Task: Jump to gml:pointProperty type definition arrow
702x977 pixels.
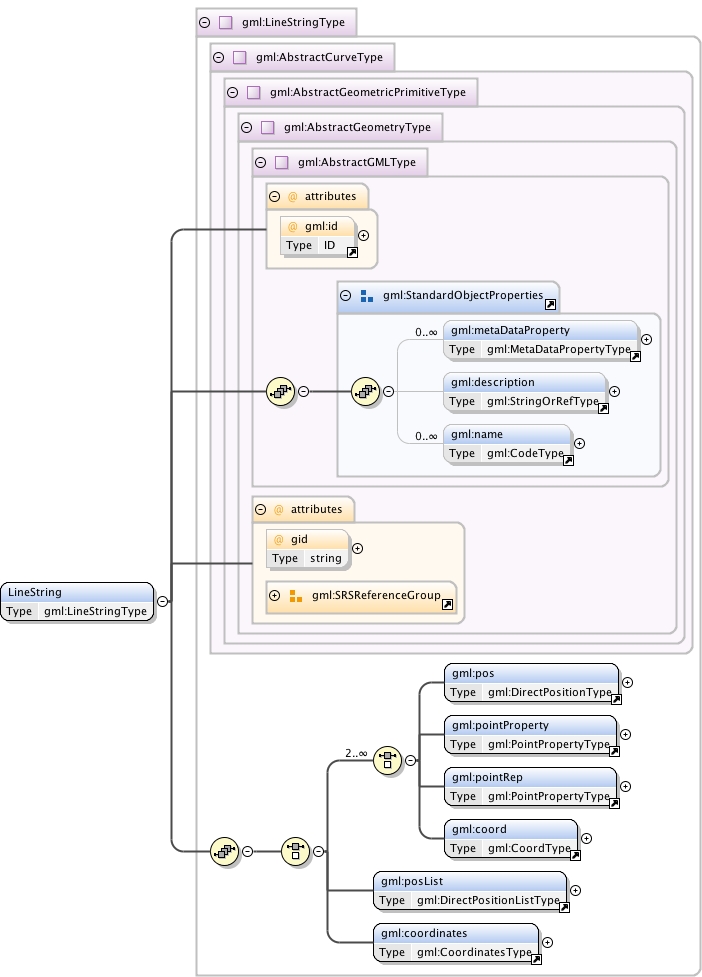Action: pos(614,751)
